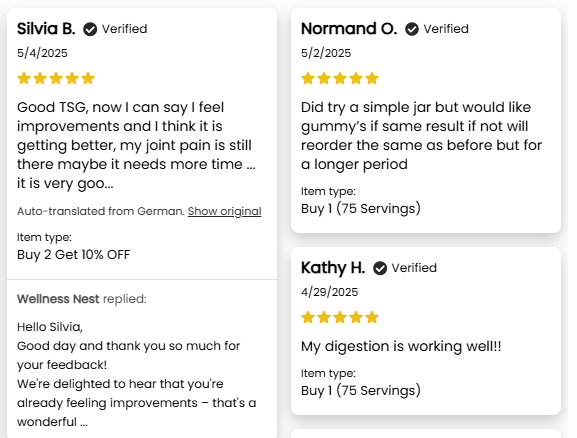The width and height of the screenshot is (577, 438).
Task: Click verified checkmark badge next to Normand O.
Action: 412,29
